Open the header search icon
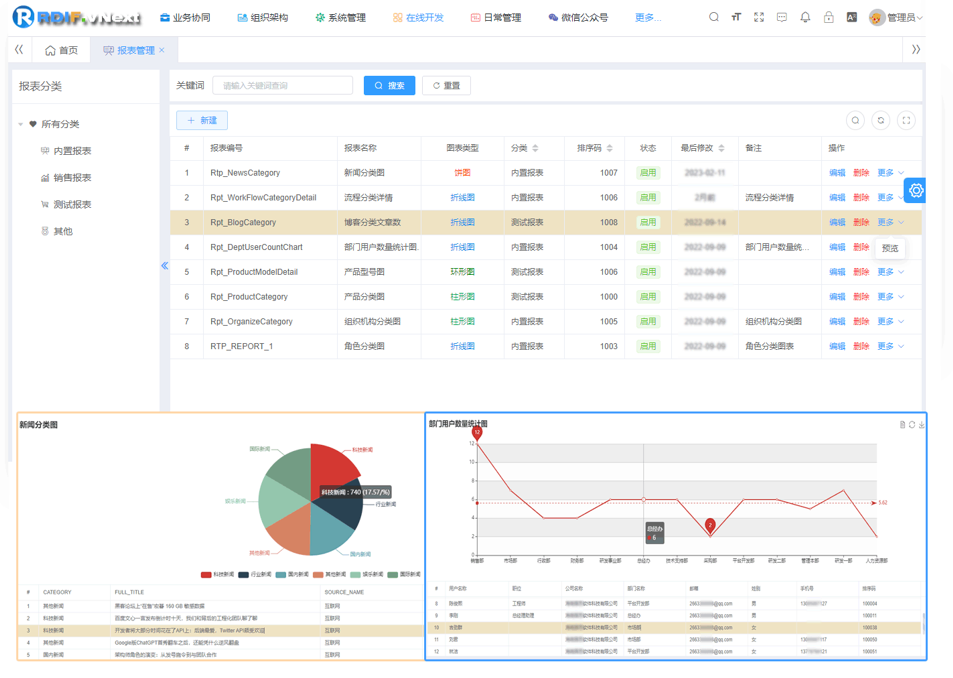This screenshot has width=953, height=678. 714,17
